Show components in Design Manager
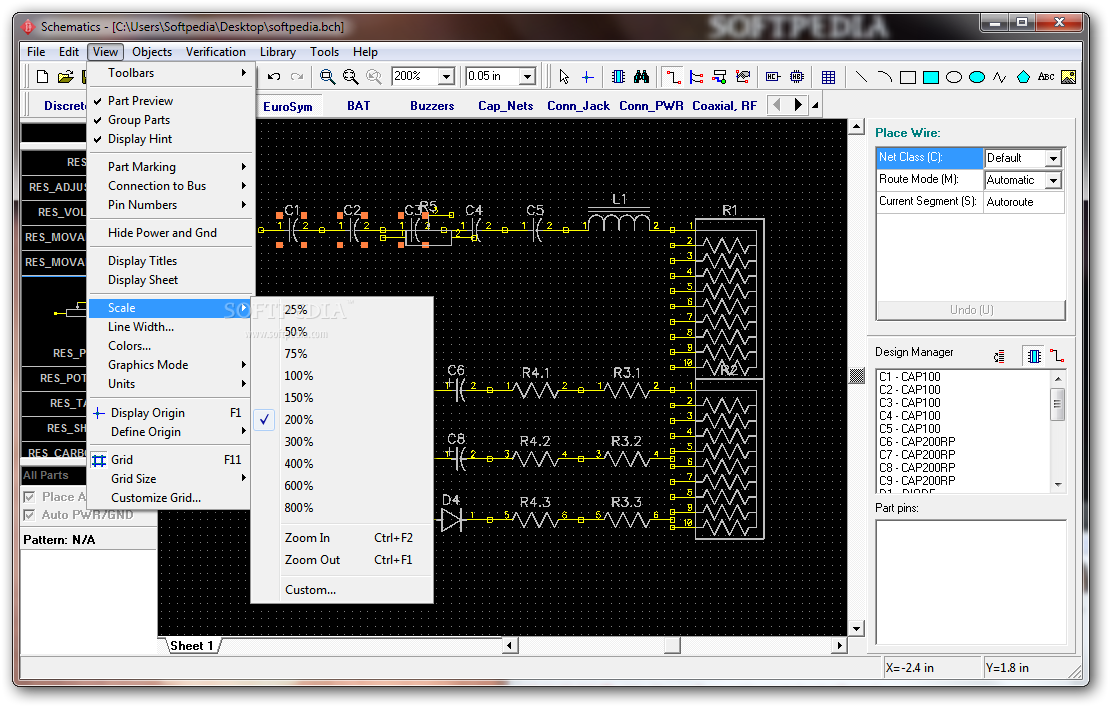Viewport: 1110px width, 707px height. click(1034, 356)
